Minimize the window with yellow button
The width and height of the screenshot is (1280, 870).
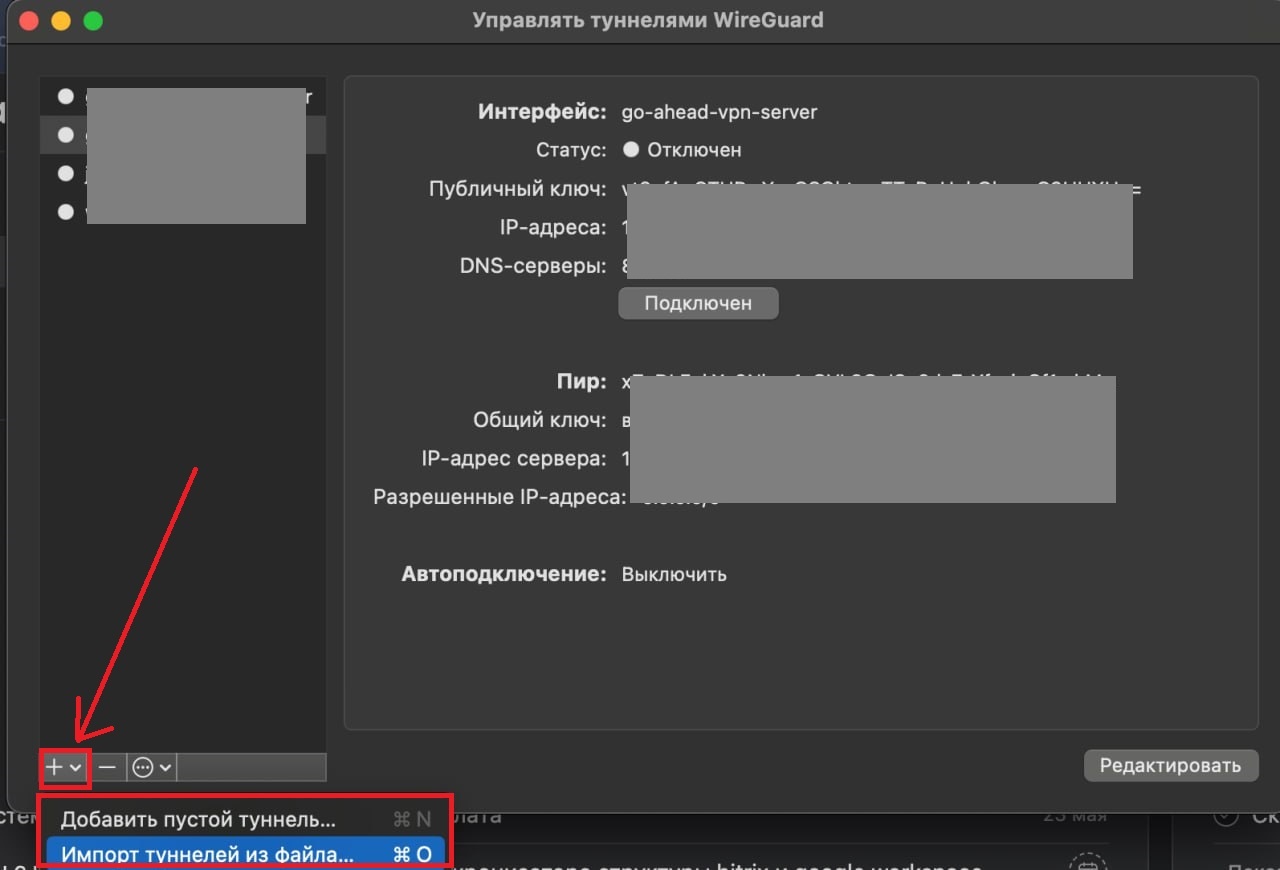click(61, 21)
